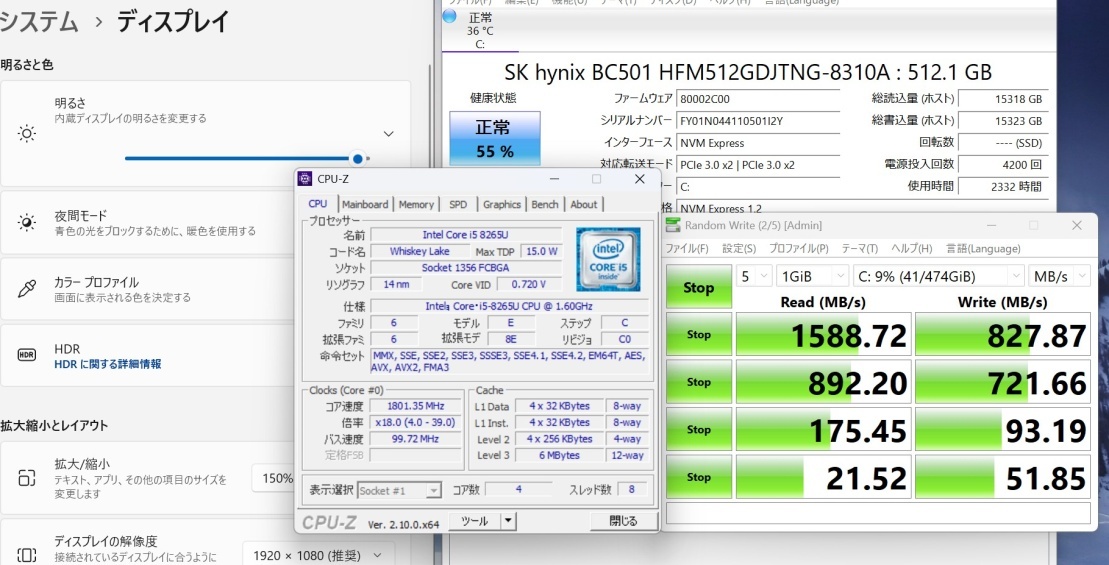Click the serial number field FY01N044110501I2Y
The image size is (1109, 565).
click(758, 121)
